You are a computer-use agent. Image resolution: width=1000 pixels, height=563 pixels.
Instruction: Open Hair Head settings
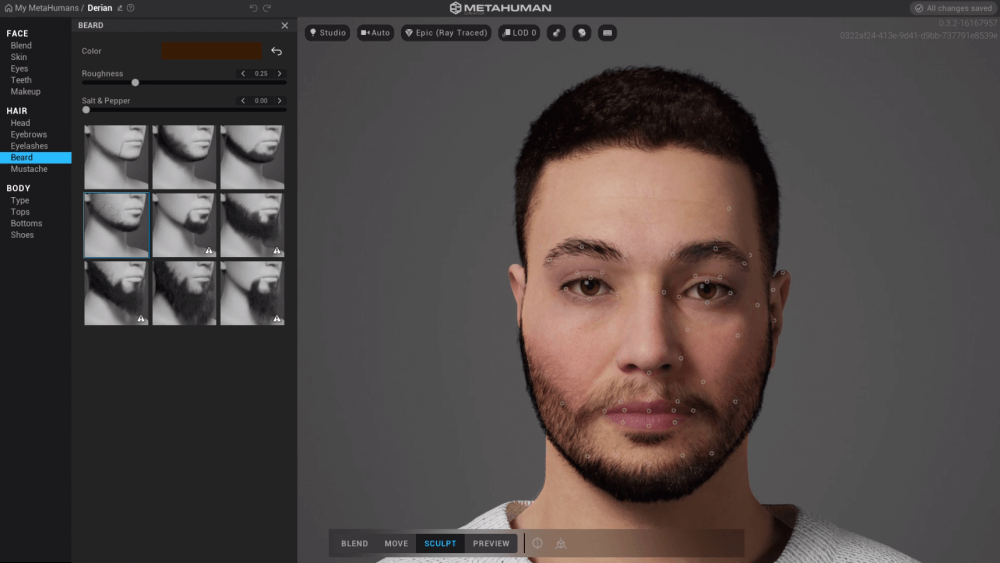20,122
